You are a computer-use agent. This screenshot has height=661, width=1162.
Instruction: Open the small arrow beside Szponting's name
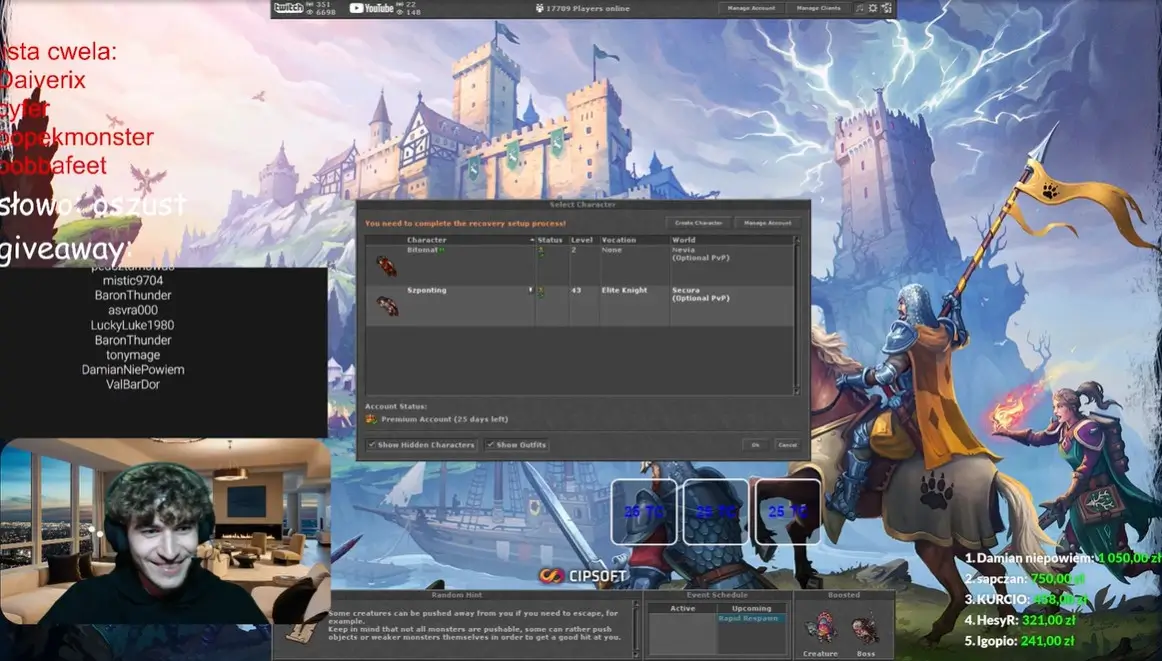[531, 290]
